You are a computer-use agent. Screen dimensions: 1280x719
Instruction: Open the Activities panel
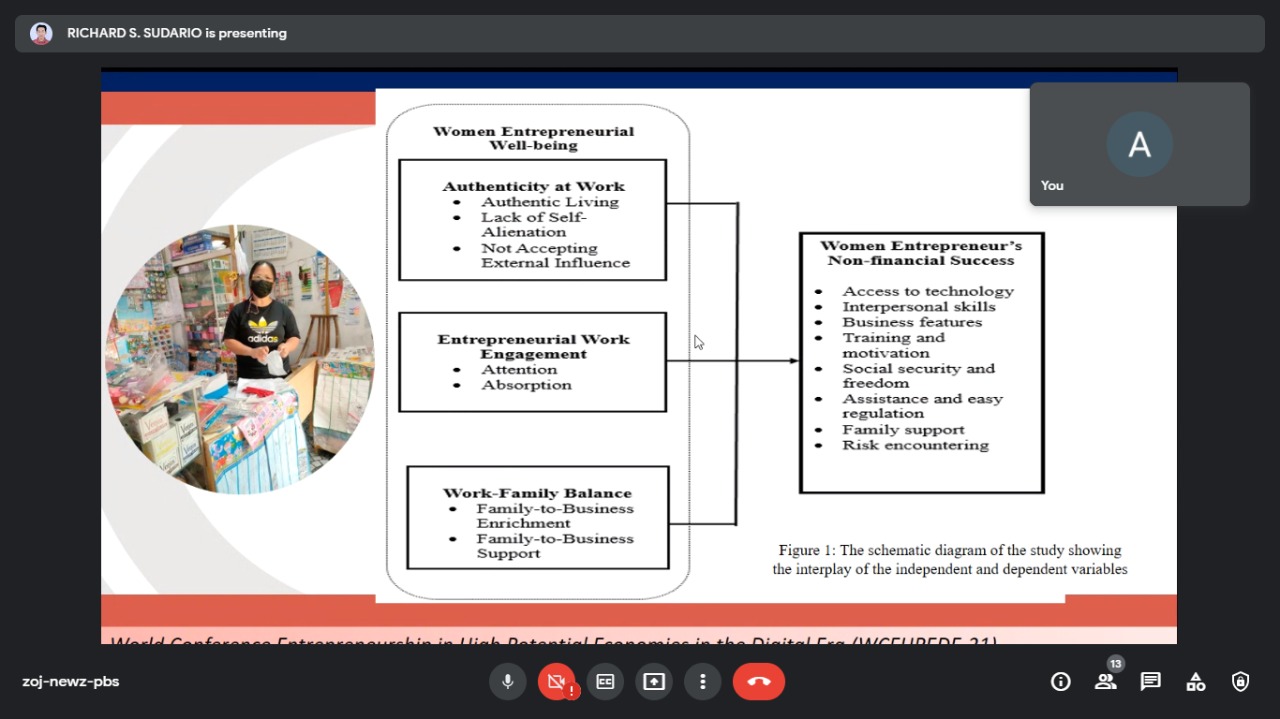pos(1195,682)
